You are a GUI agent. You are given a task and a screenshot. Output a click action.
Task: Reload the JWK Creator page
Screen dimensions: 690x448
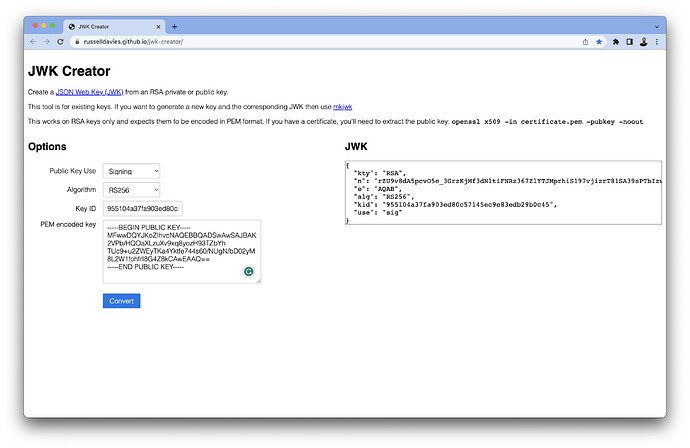[x=60, y=42]
